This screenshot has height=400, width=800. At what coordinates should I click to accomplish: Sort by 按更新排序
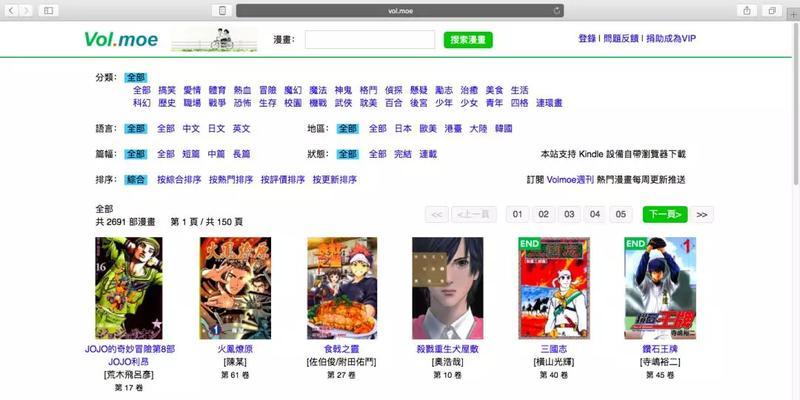coord(335,180)
